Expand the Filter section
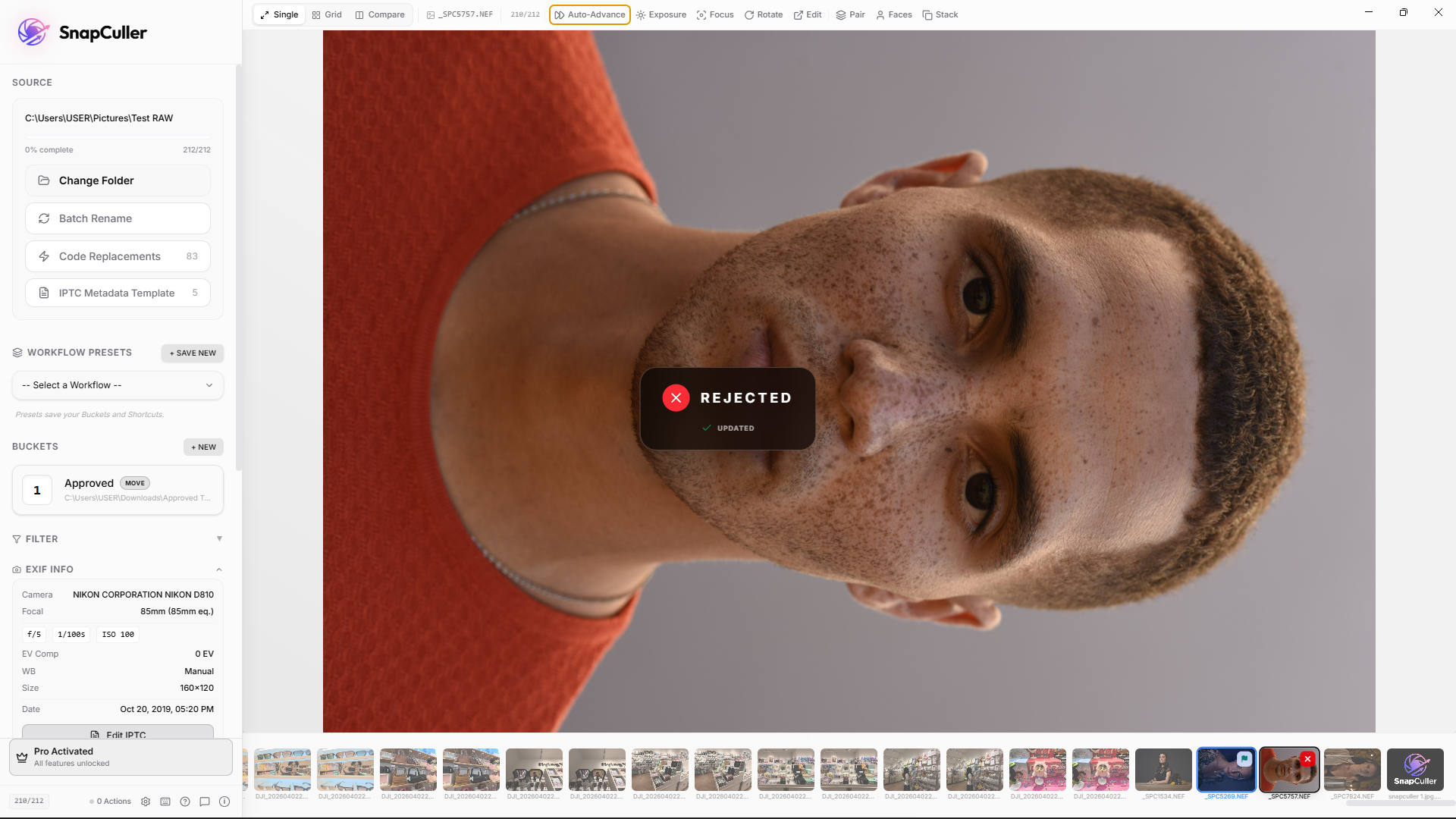Image resolution: width=1456 pixels, height=819 pixels. pyautogui.click(x=118, y=539)
